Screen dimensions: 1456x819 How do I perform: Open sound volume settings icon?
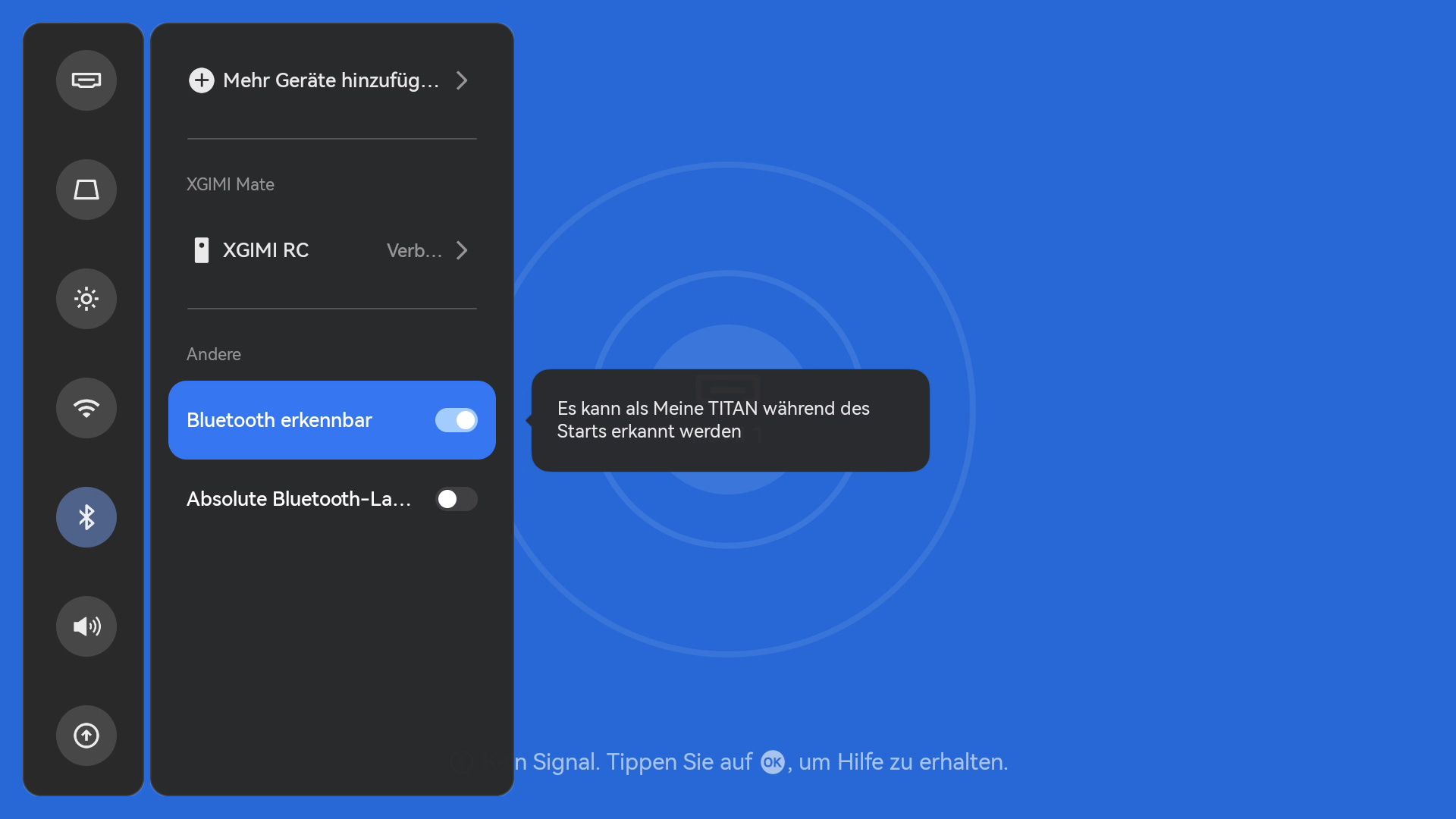pyautogui.click(x=86, y=626)
